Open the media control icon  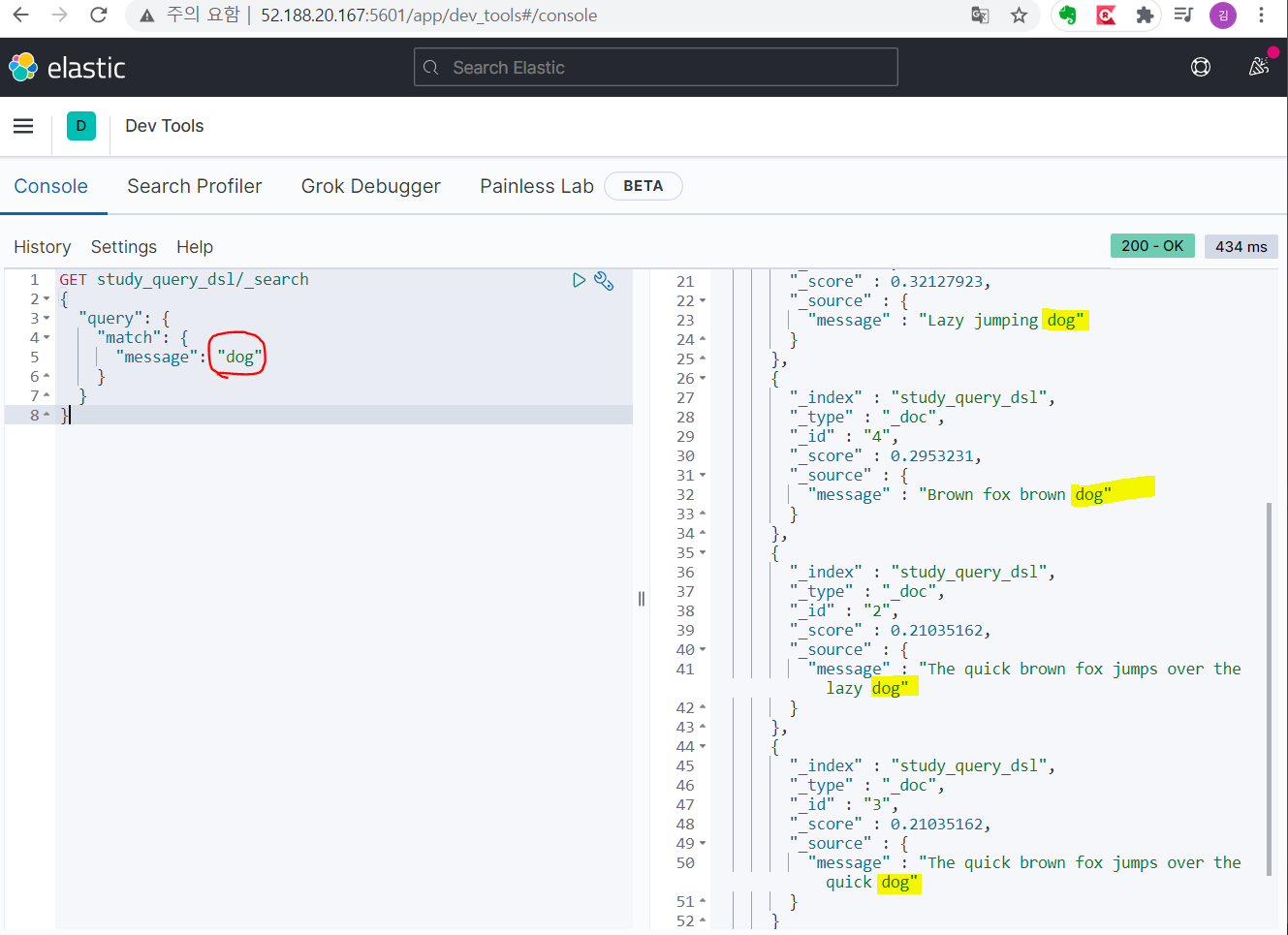(x=1183, y=15)
